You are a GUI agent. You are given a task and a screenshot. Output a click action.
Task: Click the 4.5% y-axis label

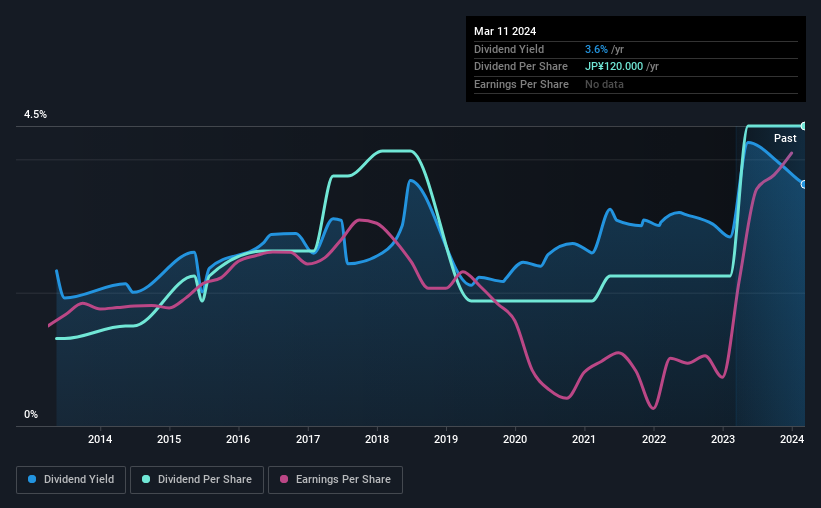tap(35, 114)
